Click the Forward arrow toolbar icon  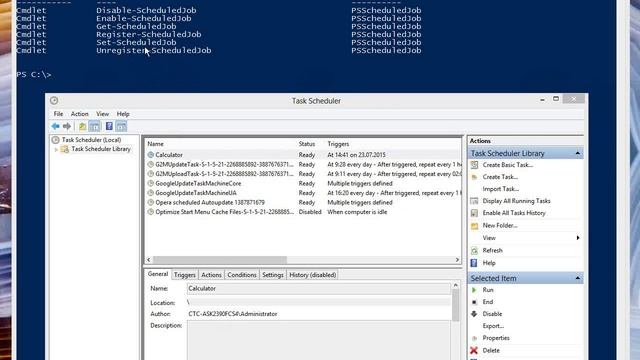coord(67,126)
